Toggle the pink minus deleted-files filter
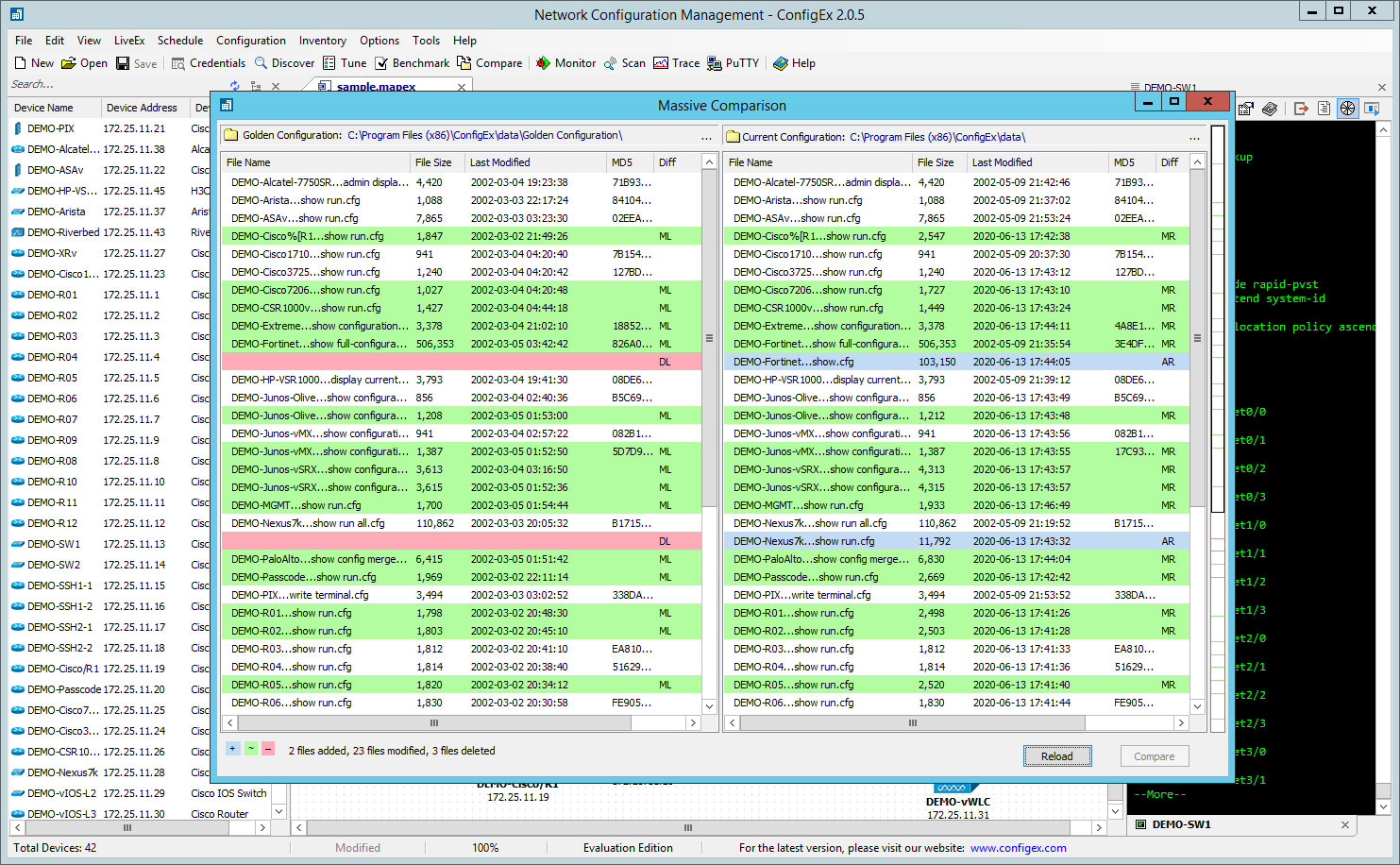 pos(268,749)
